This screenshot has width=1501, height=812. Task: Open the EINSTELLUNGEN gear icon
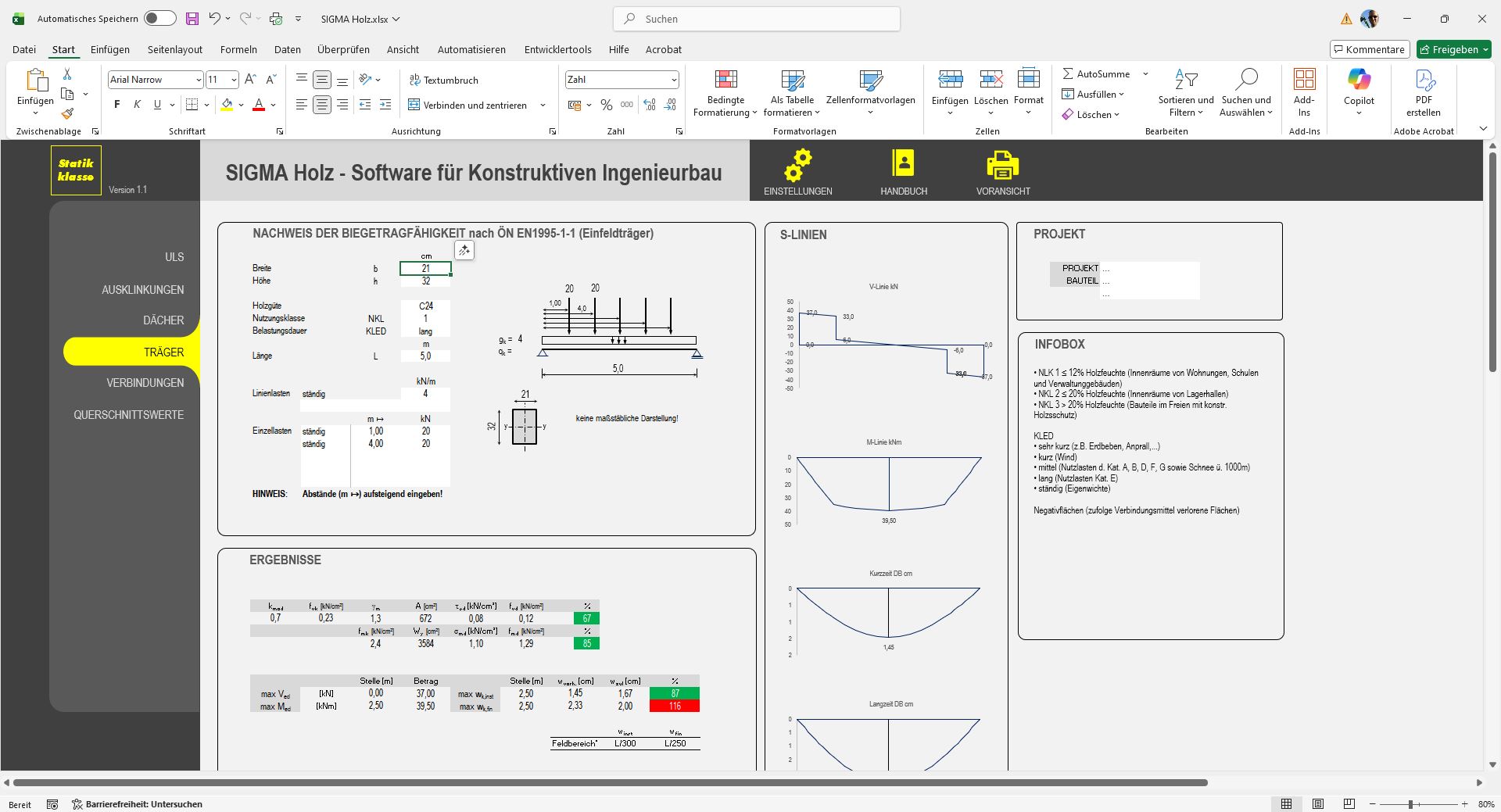click(797, 165)
